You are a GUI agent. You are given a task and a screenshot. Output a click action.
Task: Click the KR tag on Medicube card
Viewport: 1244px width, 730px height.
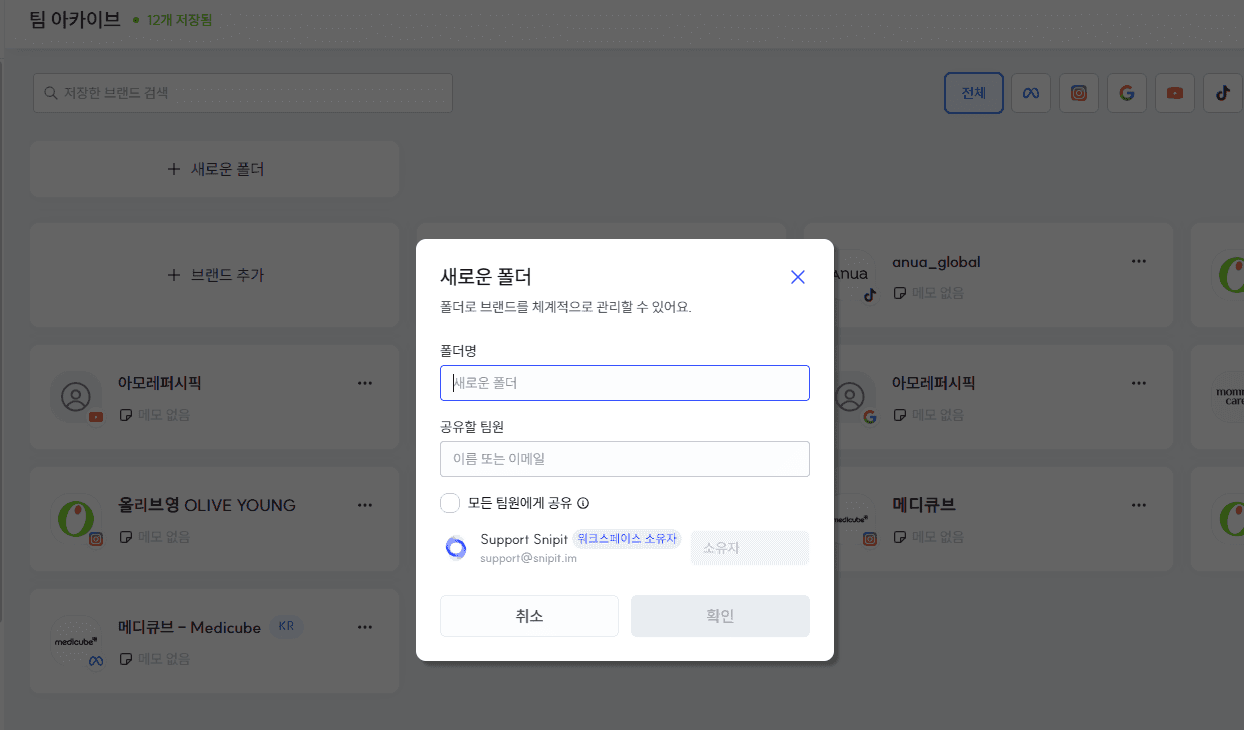[286, 627]
